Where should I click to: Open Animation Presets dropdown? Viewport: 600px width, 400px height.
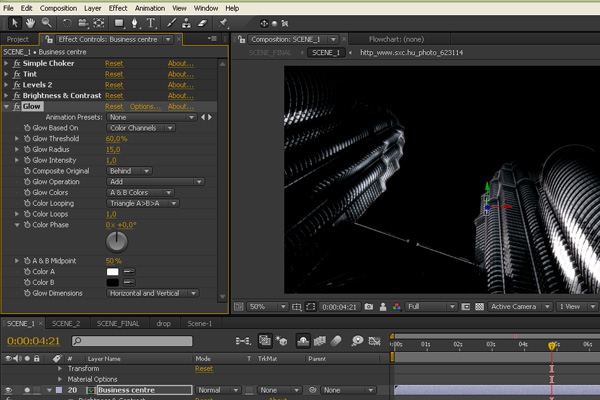[x=152, y=117]
